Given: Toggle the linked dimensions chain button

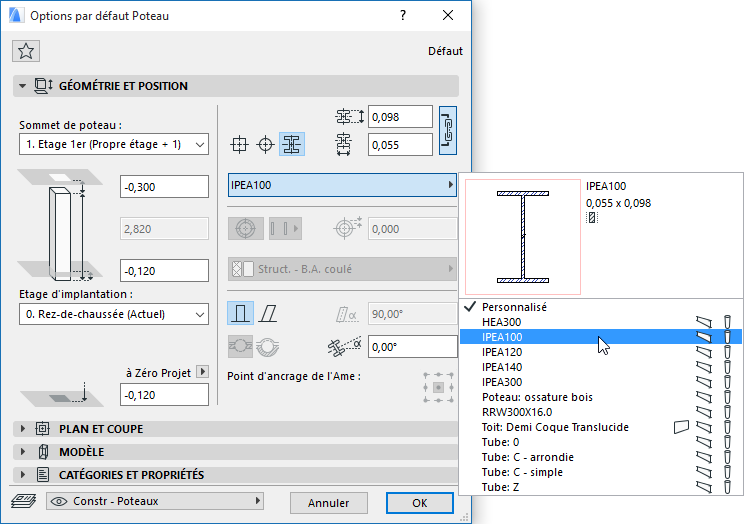Looking at the screenshot, I should 448,130.
